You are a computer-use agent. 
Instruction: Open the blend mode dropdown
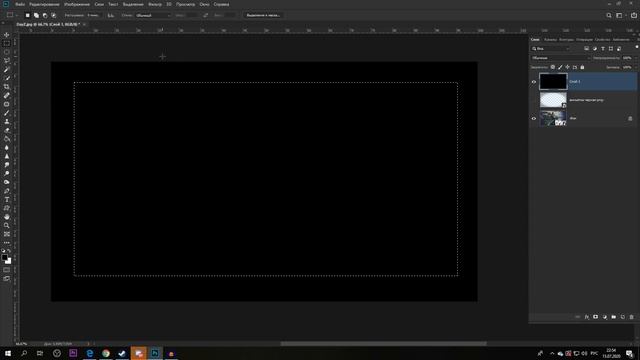(x=561, y=58)
